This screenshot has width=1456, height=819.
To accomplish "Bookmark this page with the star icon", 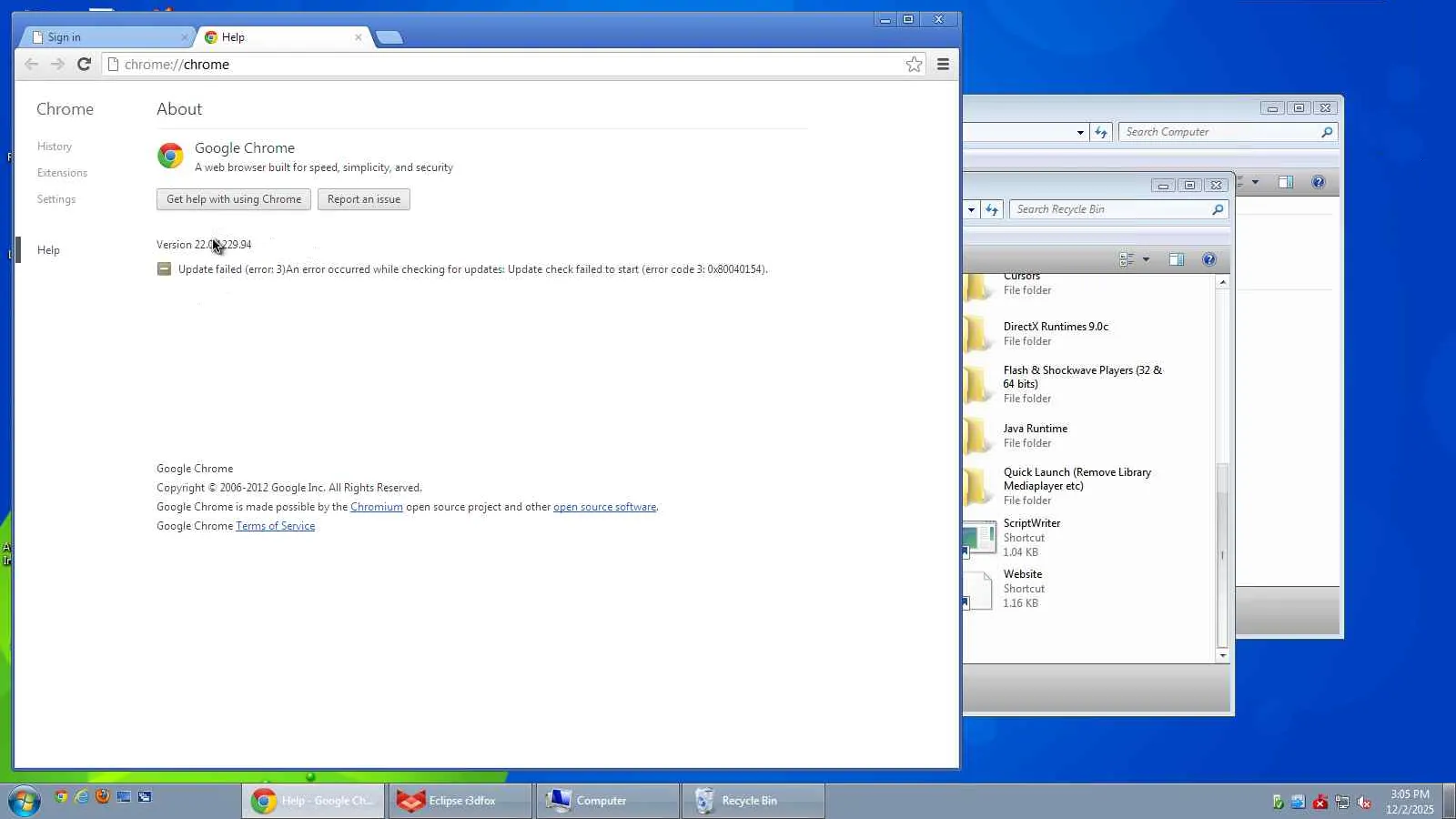I will tap(914, 64).
